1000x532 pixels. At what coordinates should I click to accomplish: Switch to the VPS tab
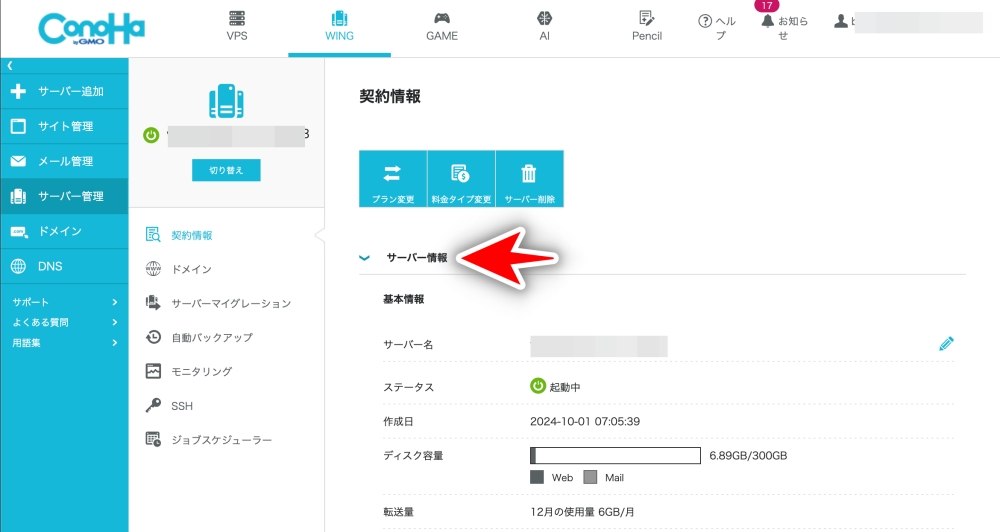coord(237,27)
